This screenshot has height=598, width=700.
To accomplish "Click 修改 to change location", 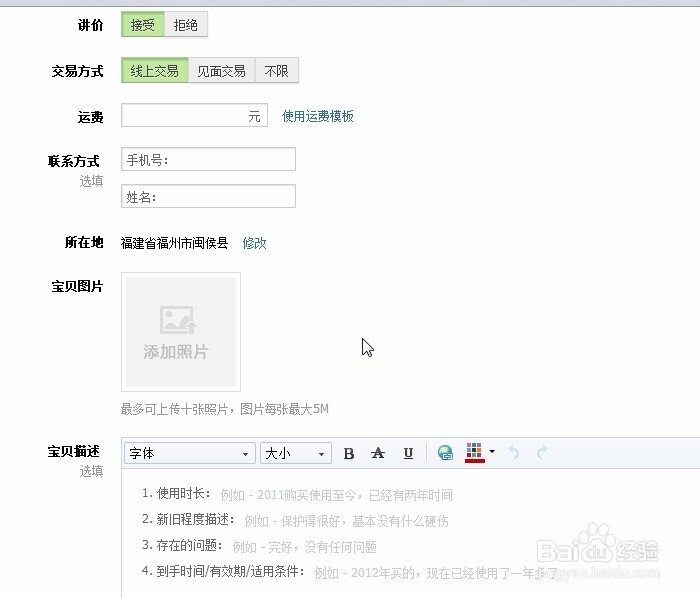I will [254, 243].
